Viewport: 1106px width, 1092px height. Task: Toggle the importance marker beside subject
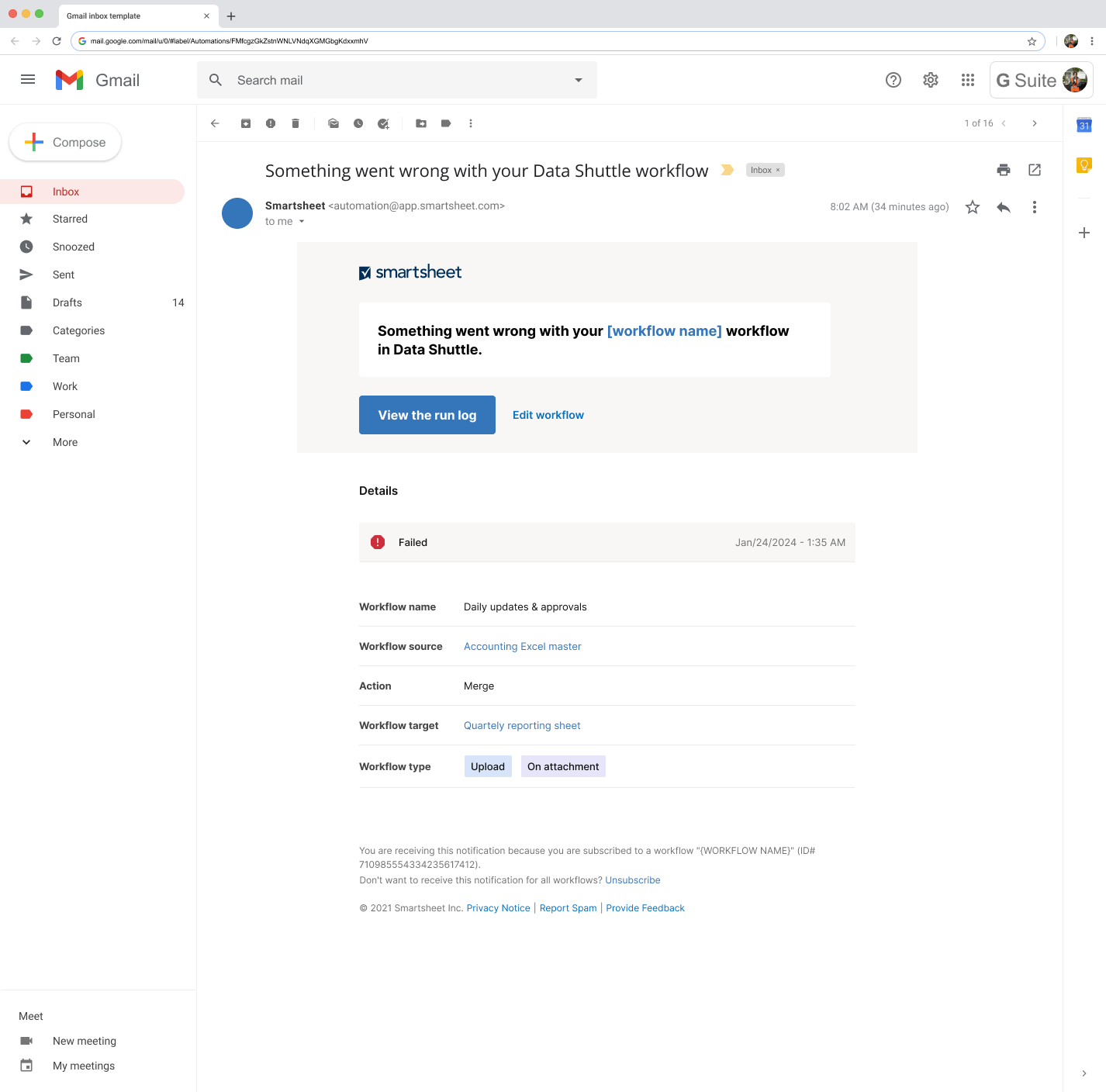point(727,170)
